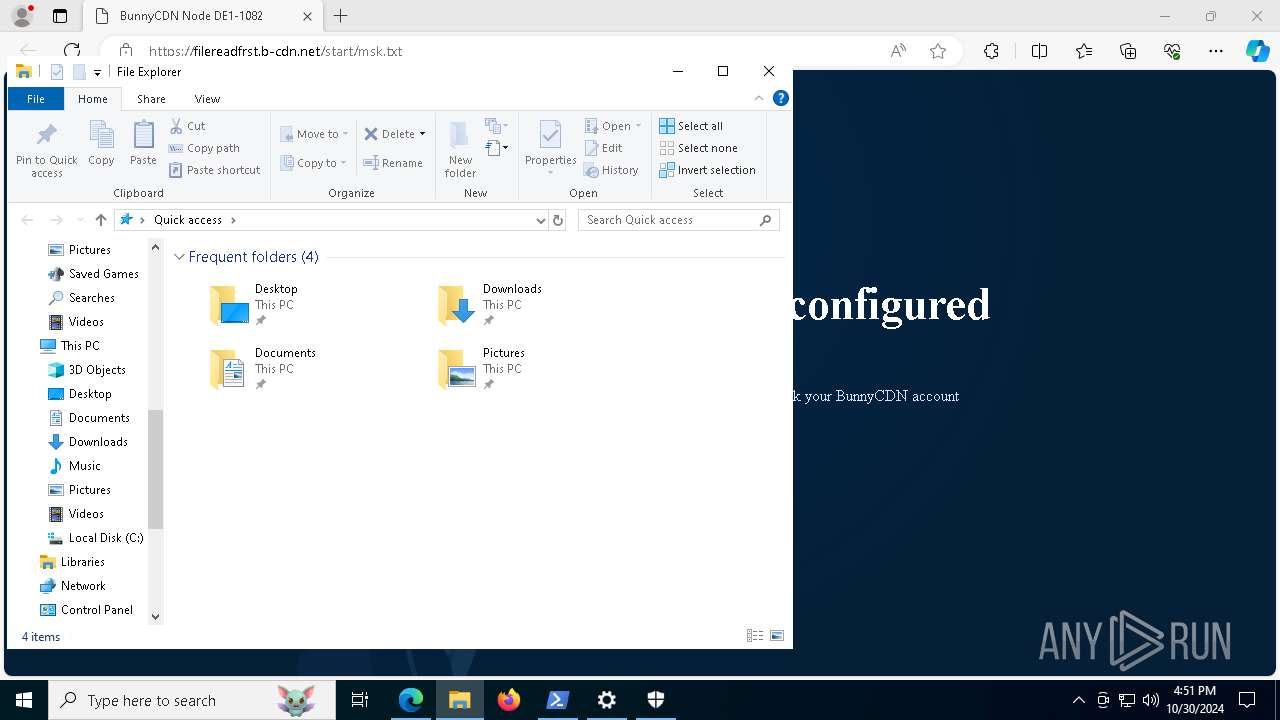Switch to large icons view layout
The width and height of the screenshot is (1280, 720).
coord(777,636)
